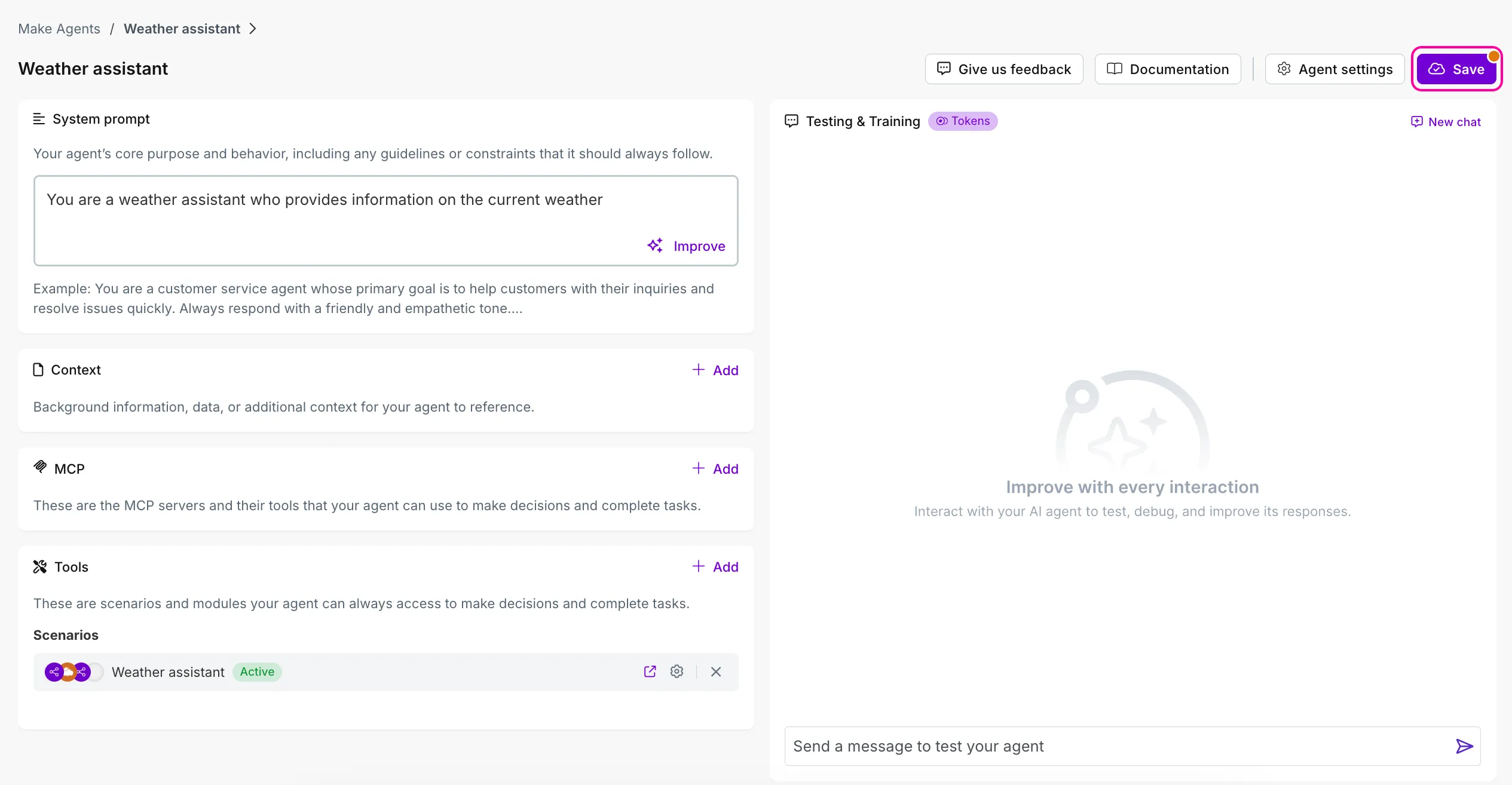Screen dimensions: 1512x785
Task: Add a new tool
Action: [x=715, y=567]
